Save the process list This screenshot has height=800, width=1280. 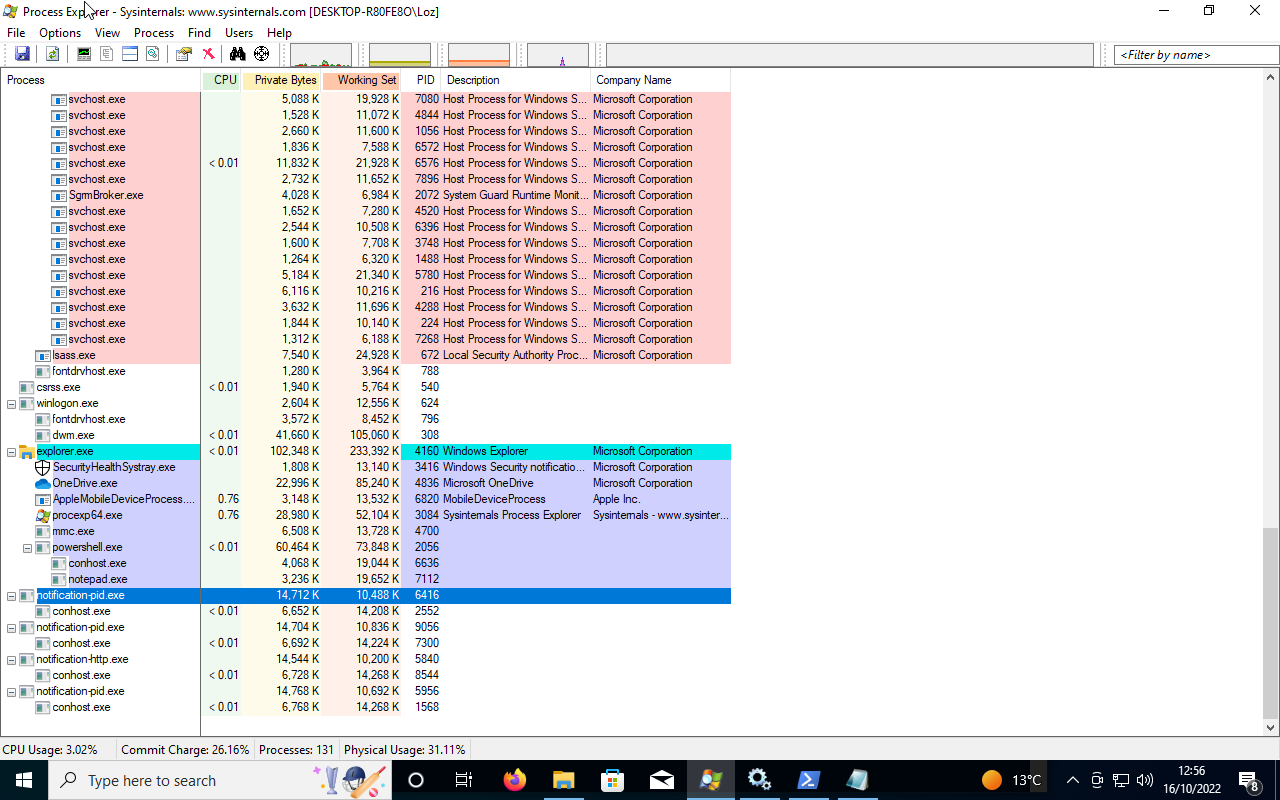pyautogui.click(x=22, y=53)
